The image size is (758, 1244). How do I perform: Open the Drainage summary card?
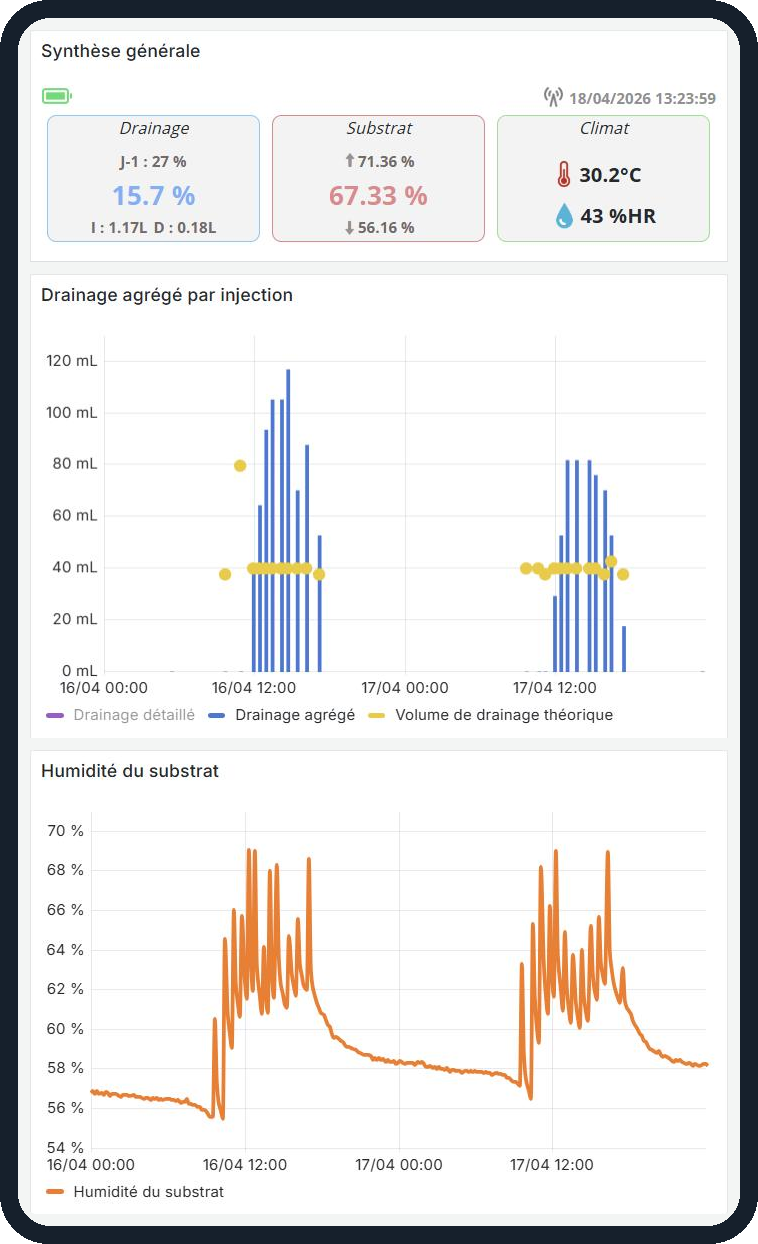click(154, 178)
